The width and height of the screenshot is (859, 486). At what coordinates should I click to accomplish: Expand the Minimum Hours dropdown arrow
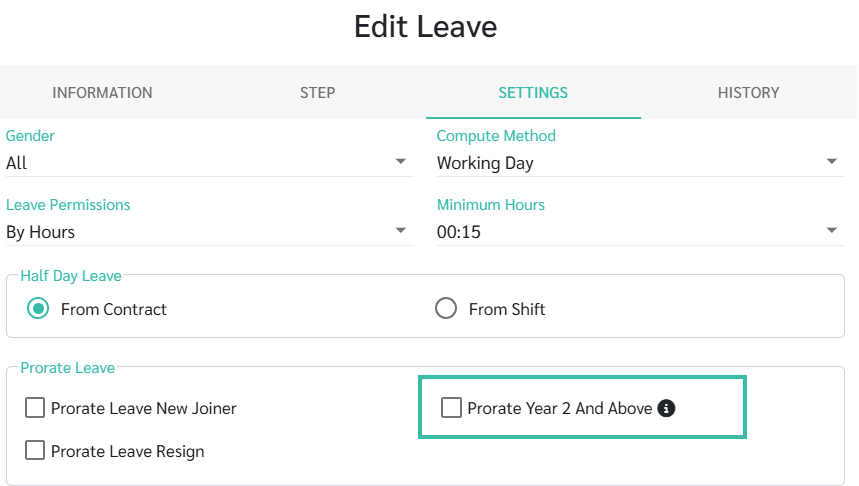(x=832, y=231)
